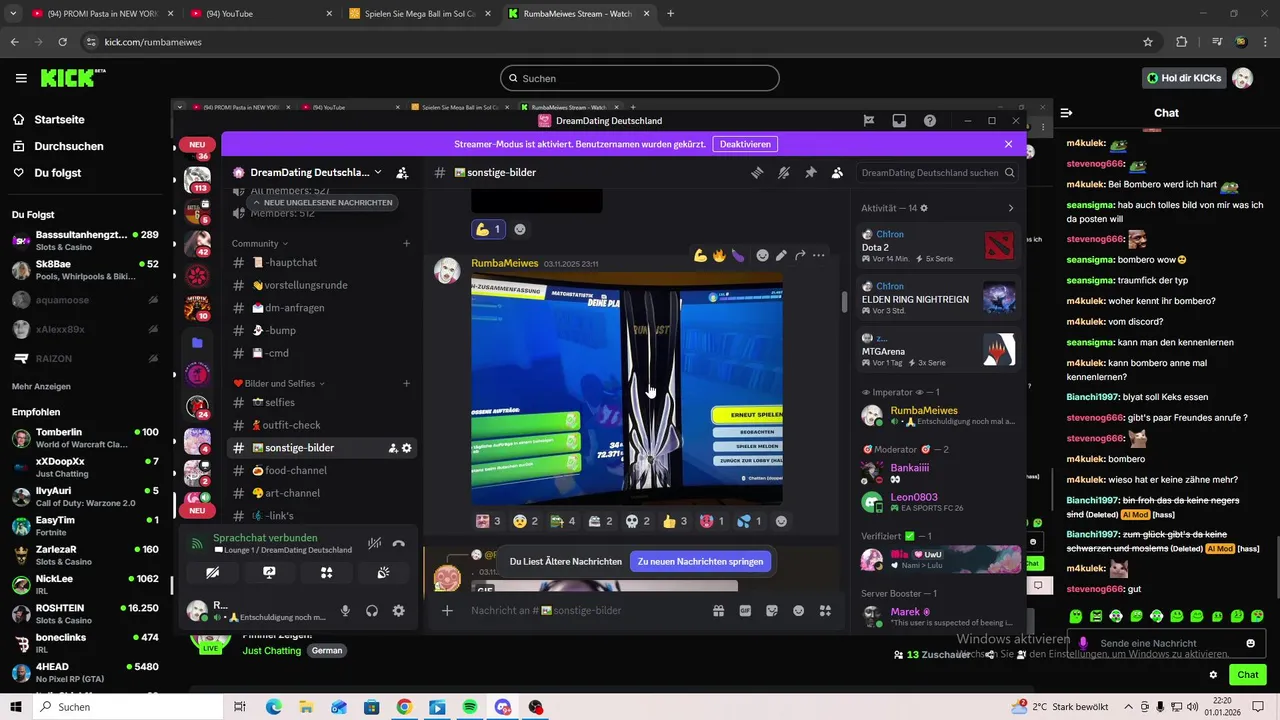Screen dimensions: 1280x720
Task: Edit RumbaMeiwes message with pencil icon
Action: [x=781, y=256]
